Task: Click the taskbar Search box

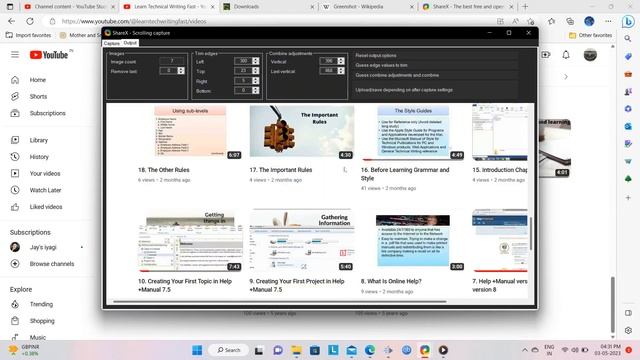Action: tap(229, 350)
